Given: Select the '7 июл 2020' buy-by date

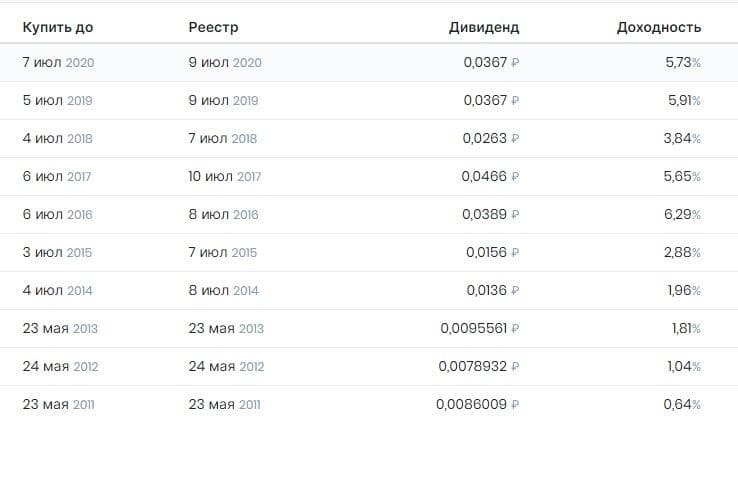Looking at the screenshot, I should pos(58,62).
